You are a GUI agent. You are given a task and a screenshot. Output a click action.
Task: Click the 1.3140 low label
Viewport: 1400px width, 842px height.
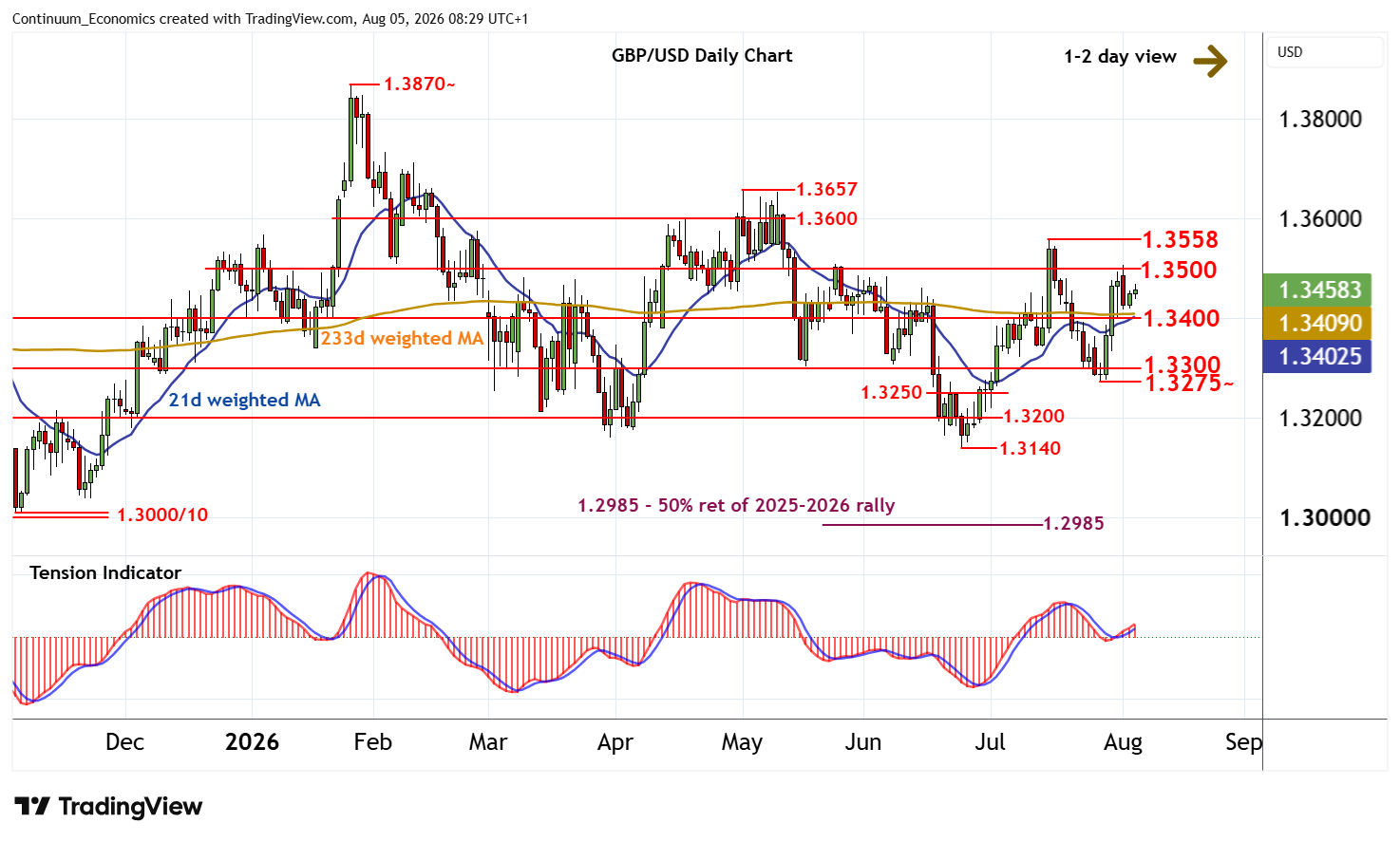[x=1031, y=448]
